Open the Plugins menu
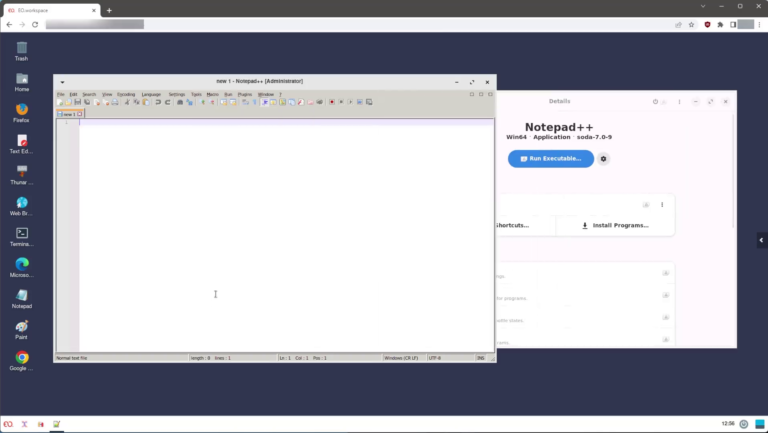Screen dimensions: 768x433 point(244,94)
